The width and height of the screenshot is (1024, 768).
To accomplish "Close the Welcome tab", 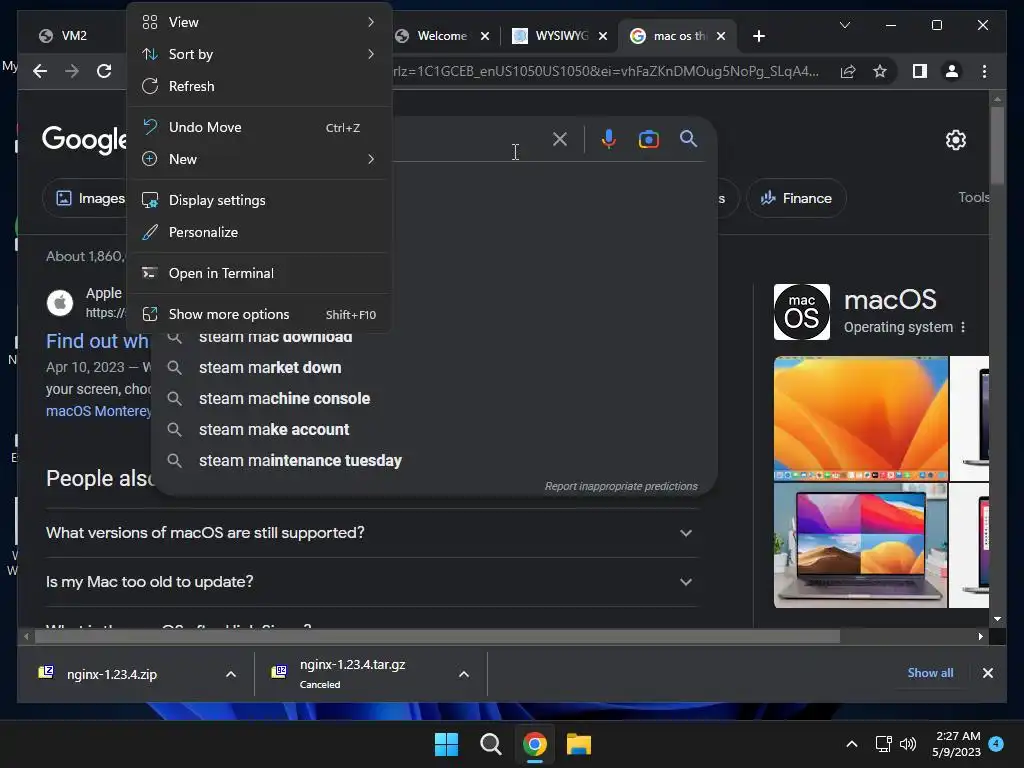I will [x=485, y=36].
